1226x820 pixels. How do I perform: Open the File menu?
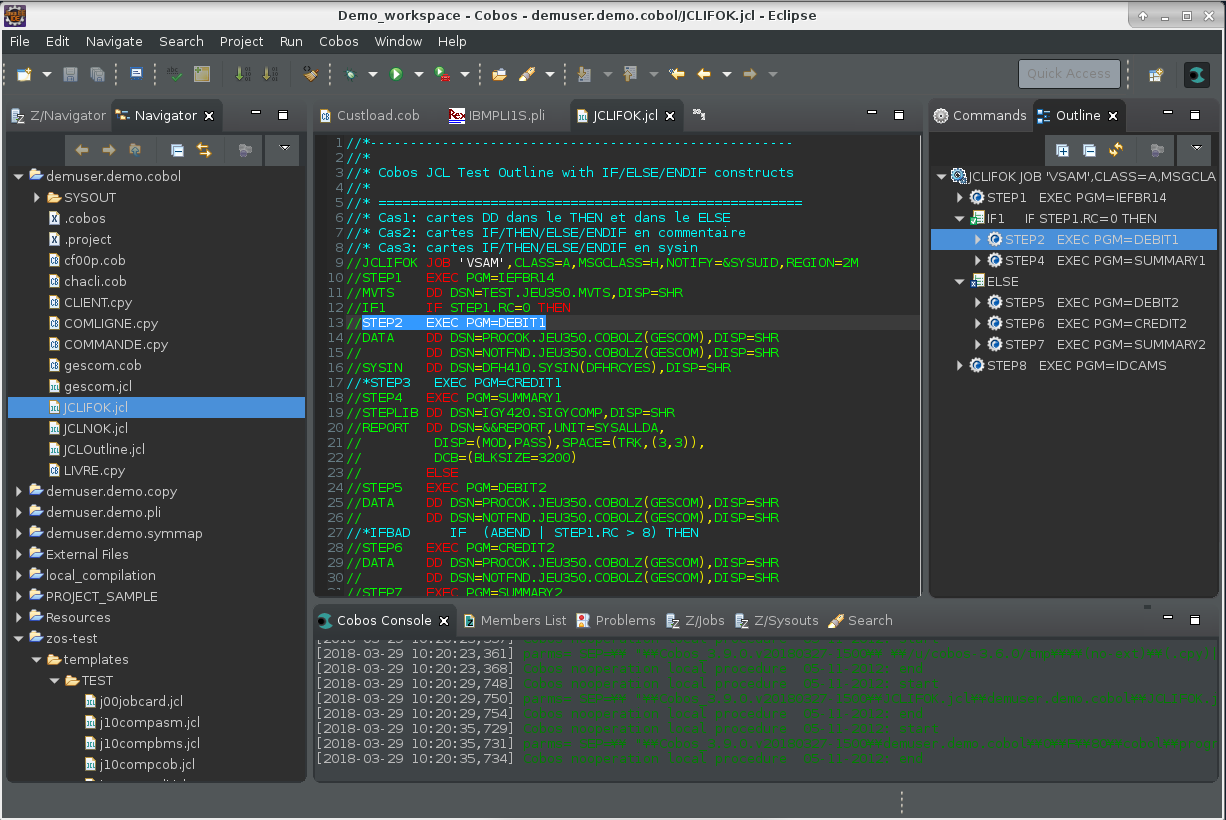pyautogui.click(x=20, y=41)
